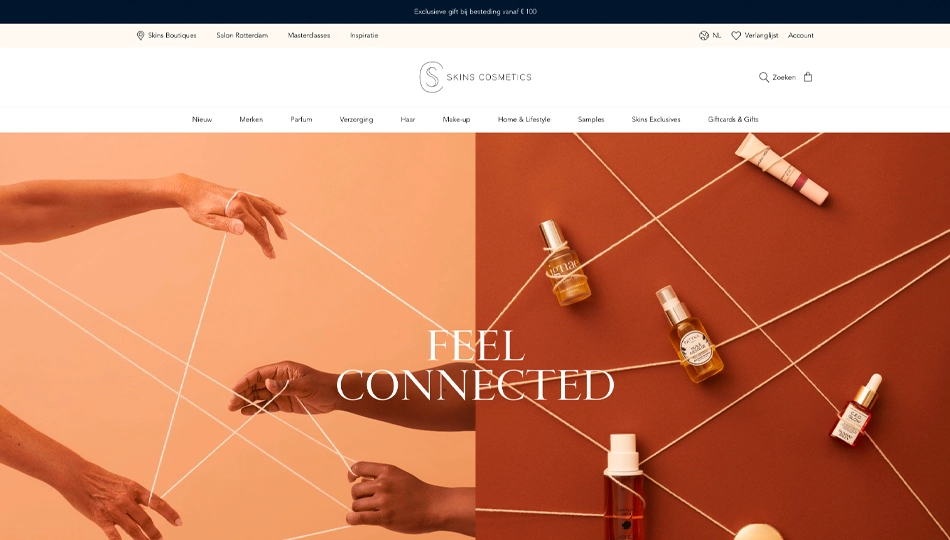The image size is (950, 540).
Task: Click the search magnifier icon
Action: coord(764,77)
